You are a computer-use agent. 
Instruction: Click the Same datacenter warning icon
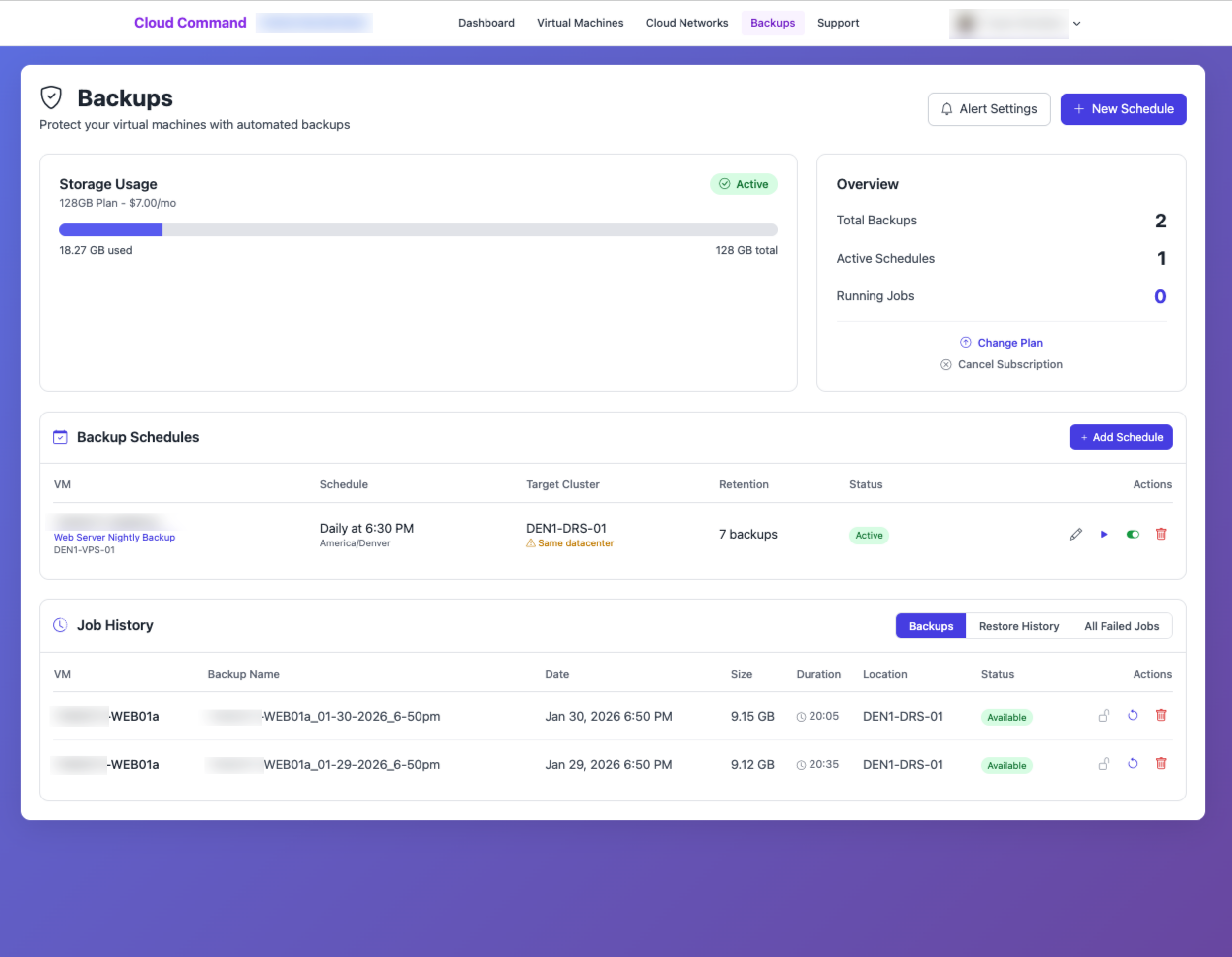tap(530, 543)
